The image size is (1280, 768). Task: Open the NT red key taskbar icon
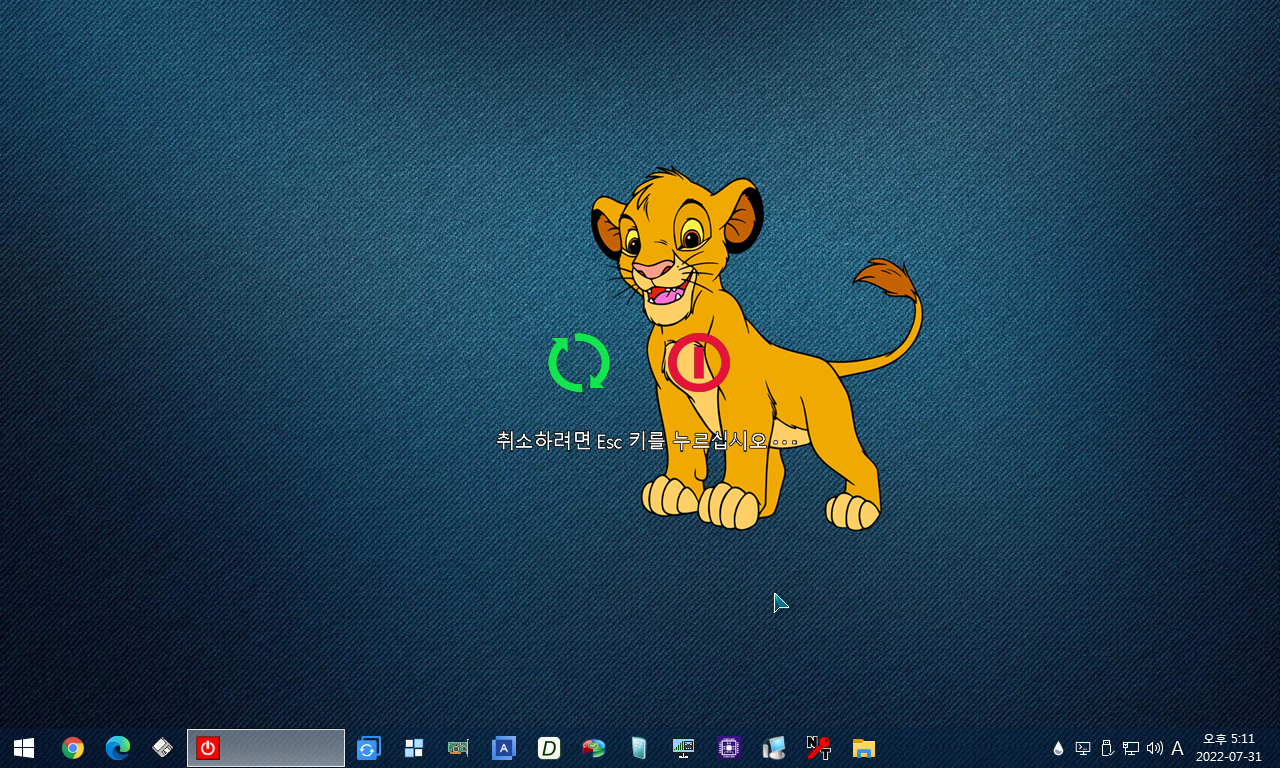point(819,748)
